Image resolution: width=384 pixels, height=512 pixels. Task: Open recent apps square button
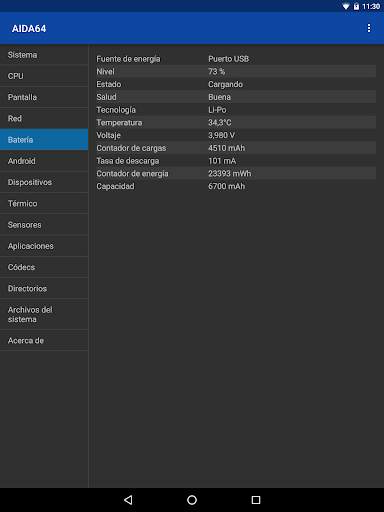[256, 500]
